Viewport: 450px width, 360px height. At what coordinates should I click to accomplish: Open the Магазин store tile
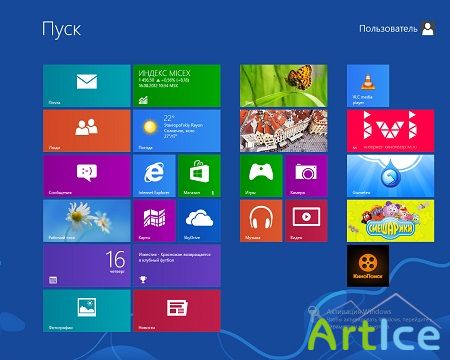[x=199, y=176]
